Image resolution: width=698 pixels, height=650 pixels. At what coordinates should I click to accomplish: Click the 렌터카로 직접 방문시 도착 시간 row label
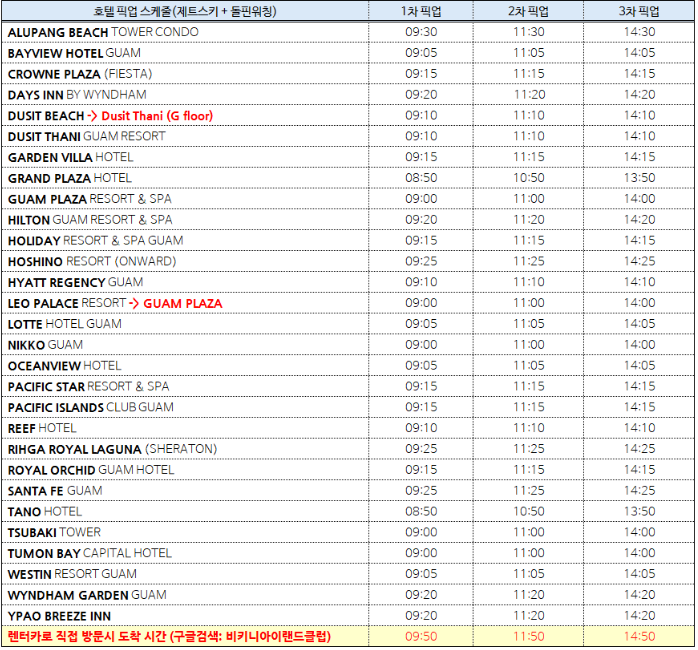coord(168,636)
